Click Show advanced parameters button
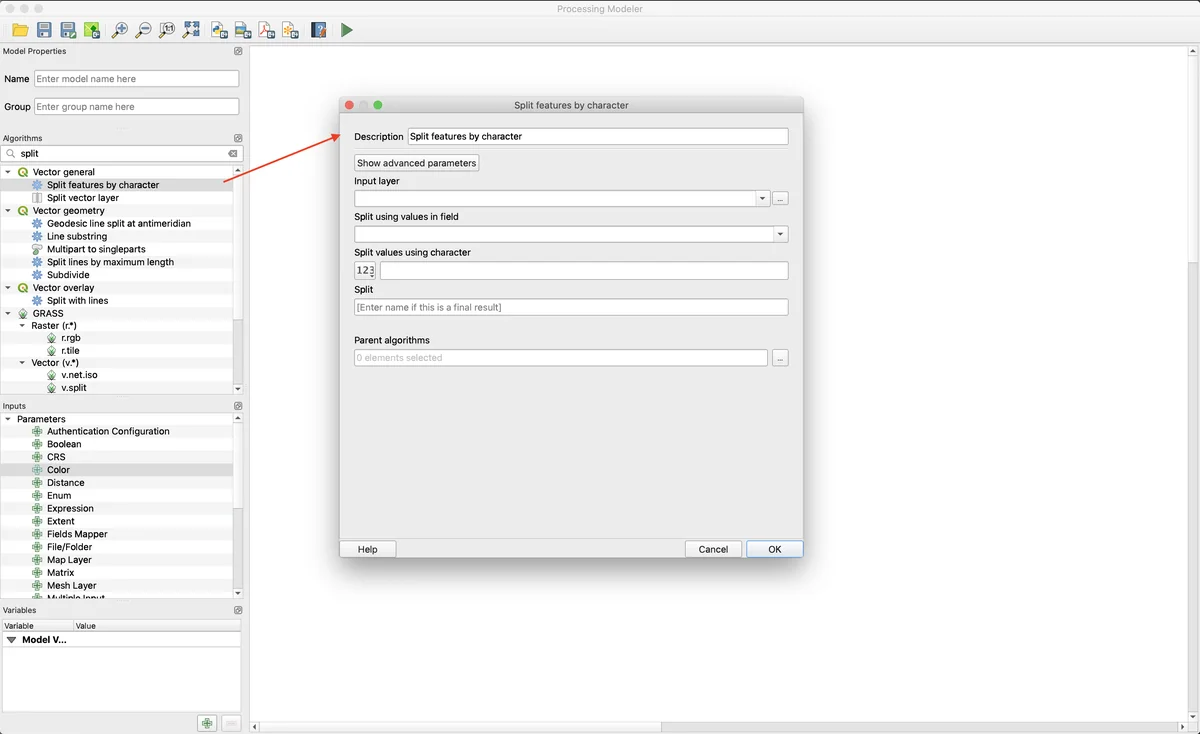Image resolution: width=1200 pixels, height=734 pixels. pyautogui.click(x=416, y=163)
